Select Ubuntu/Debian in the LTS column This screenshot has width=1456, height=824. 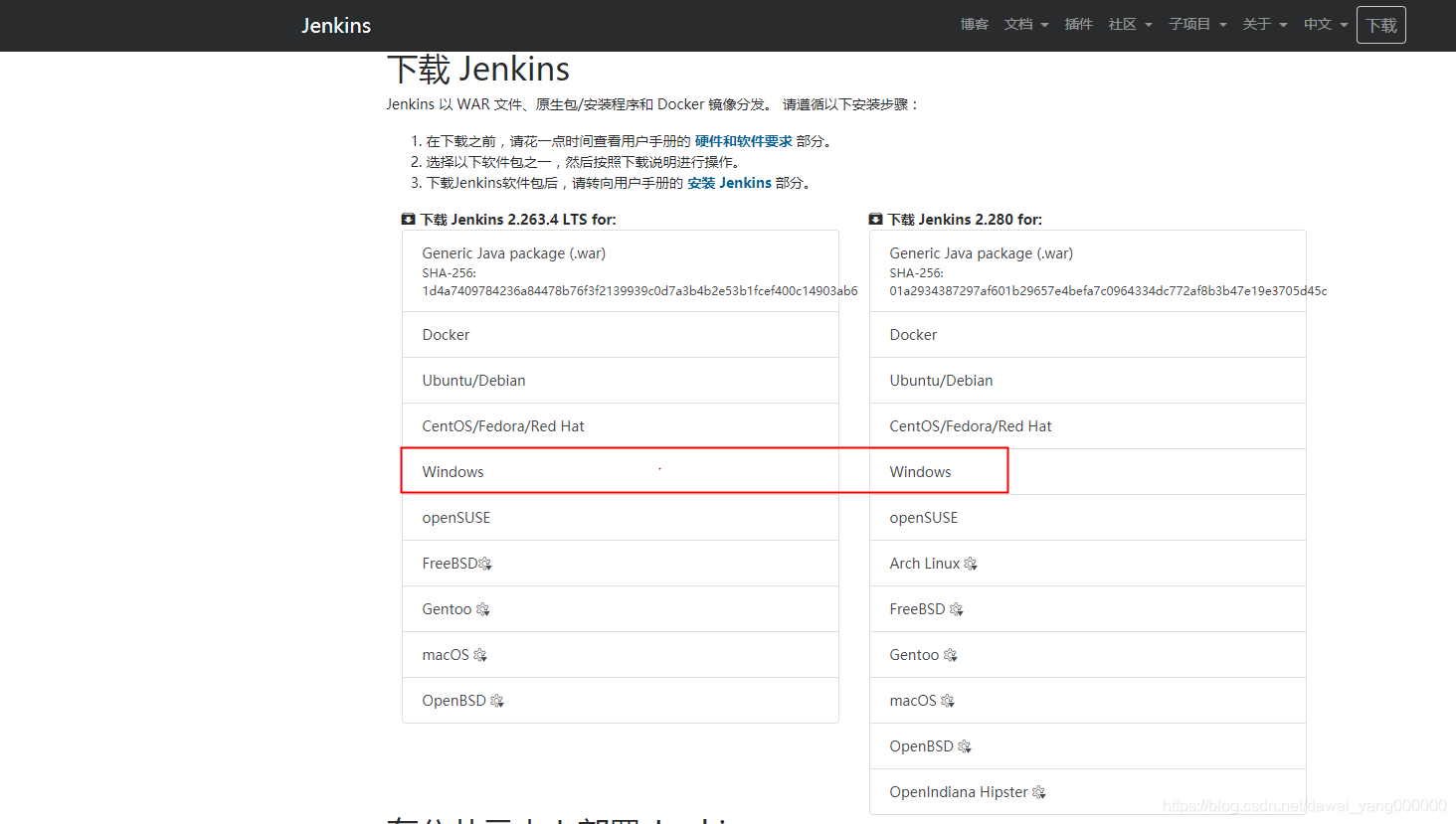point(621,381)
